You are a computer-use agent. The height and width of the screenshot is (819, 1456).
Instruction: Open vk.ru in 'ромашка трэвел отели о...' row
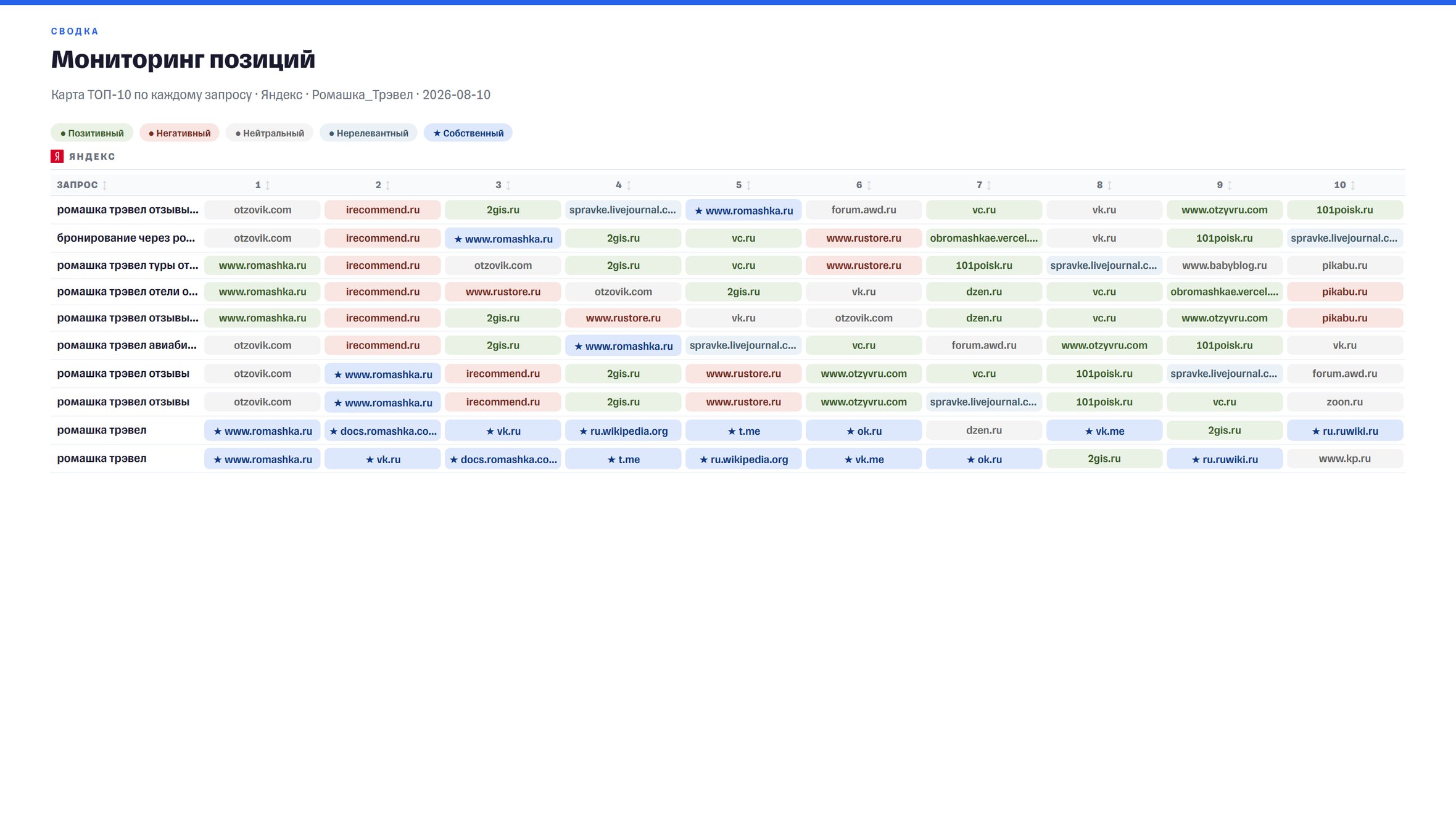(864, 292)
